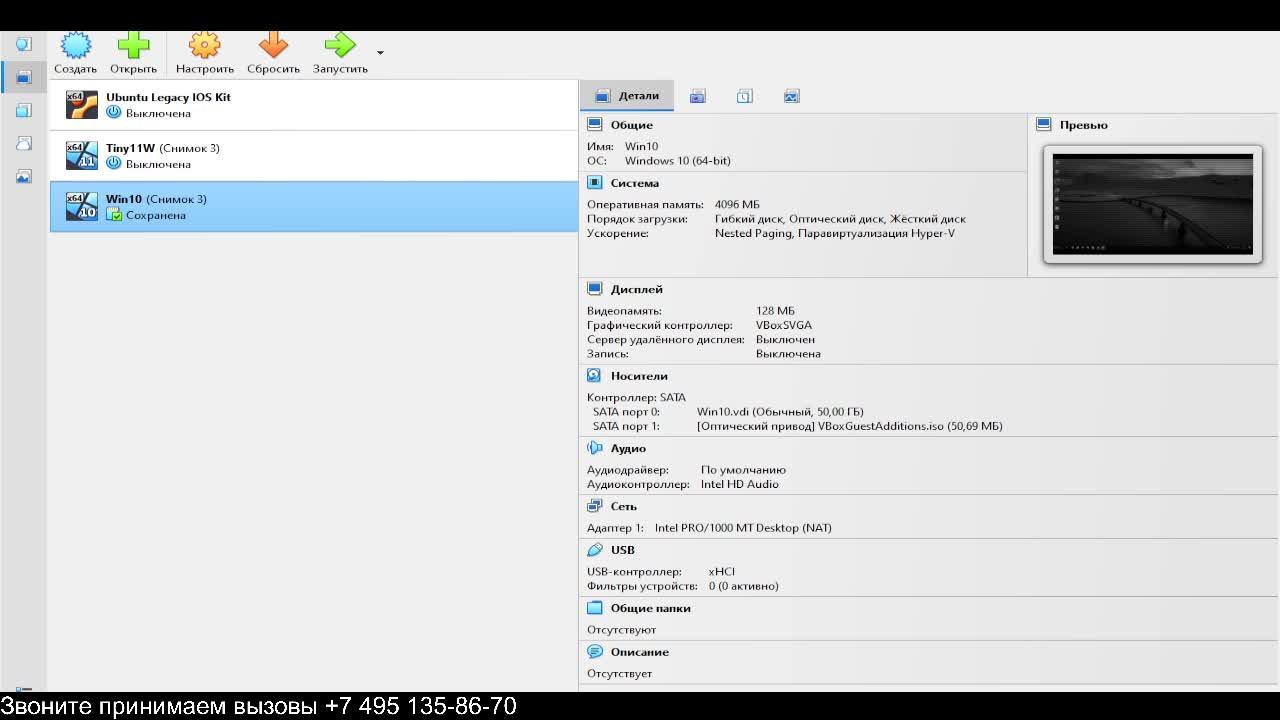
Task: Click the network icon beside Сеть
Action: pyautogui.click(x=595, y=506)
